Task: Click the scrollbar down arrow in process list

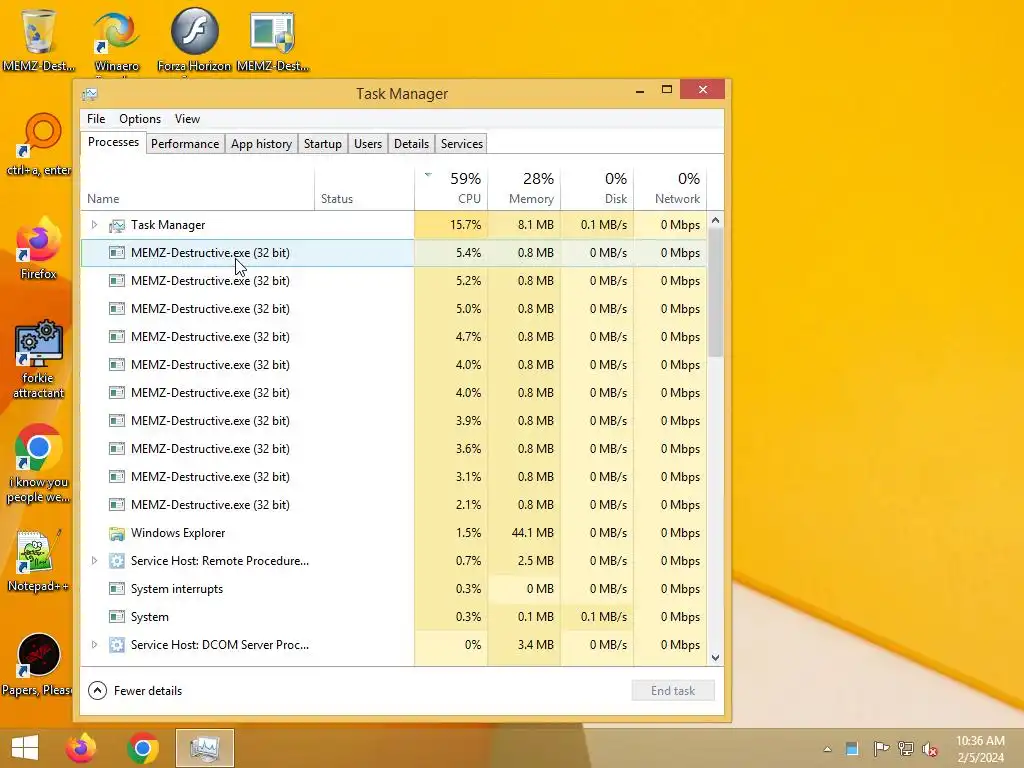Action: pos(715,658)
